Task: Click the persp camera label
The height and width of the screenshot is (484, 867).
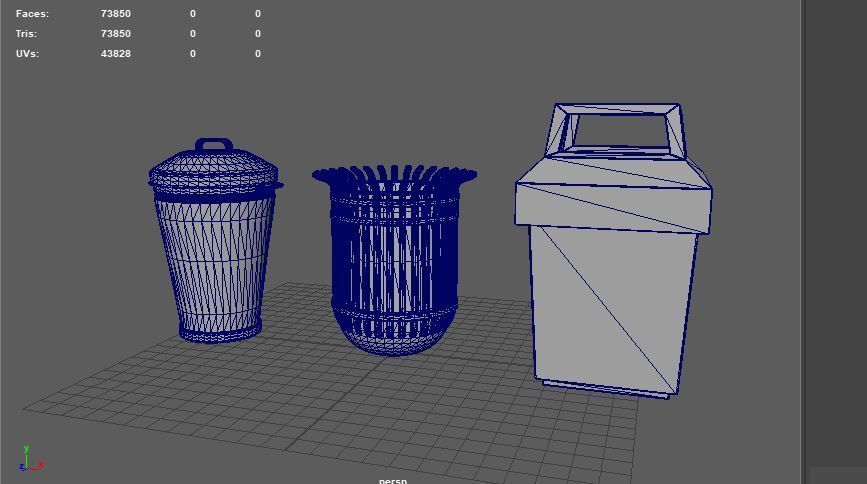Action: (x=393, y=480)
